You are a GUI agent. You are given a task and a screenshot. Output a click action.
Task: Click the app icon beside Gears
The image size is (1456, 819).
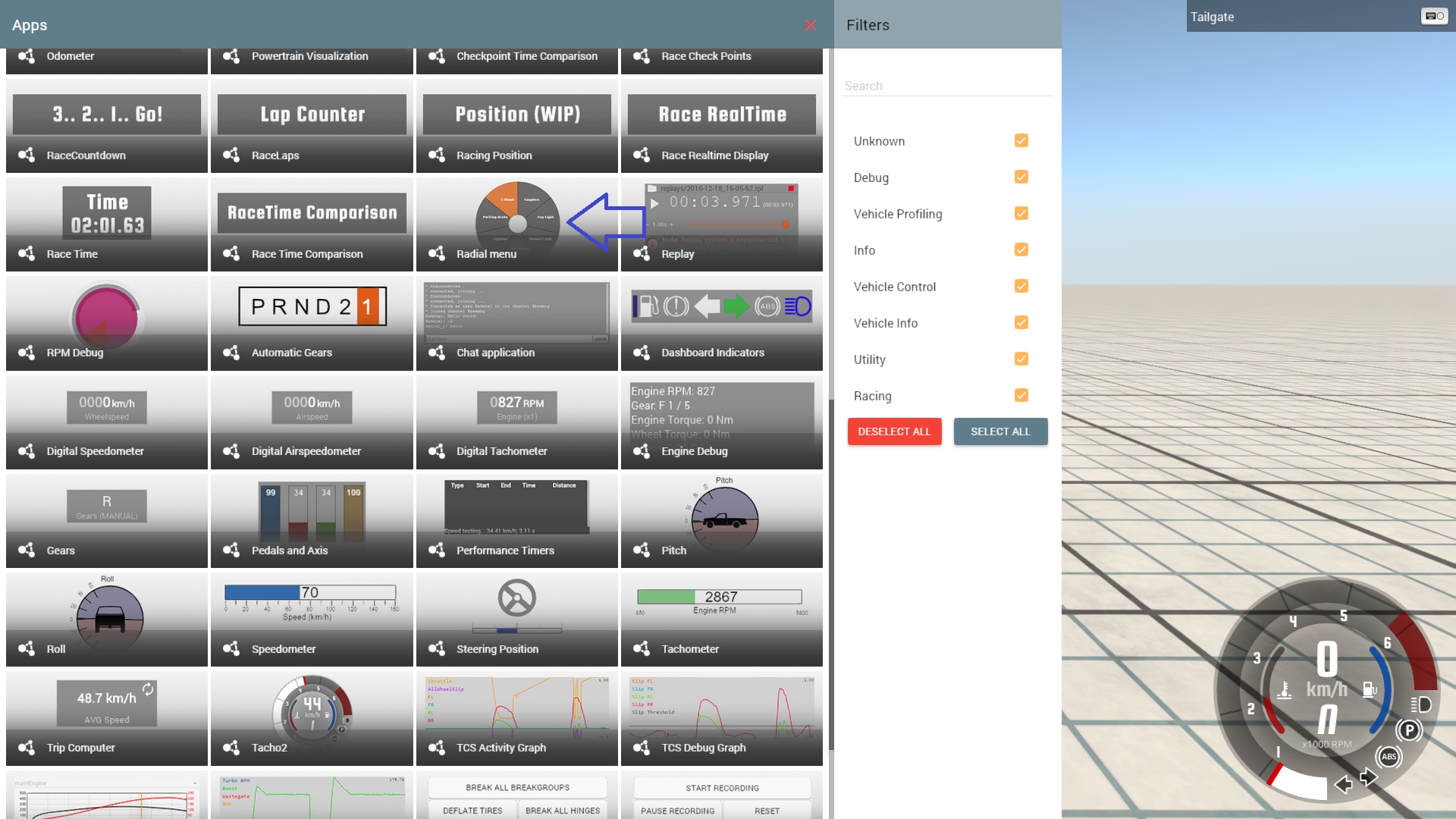27,550
